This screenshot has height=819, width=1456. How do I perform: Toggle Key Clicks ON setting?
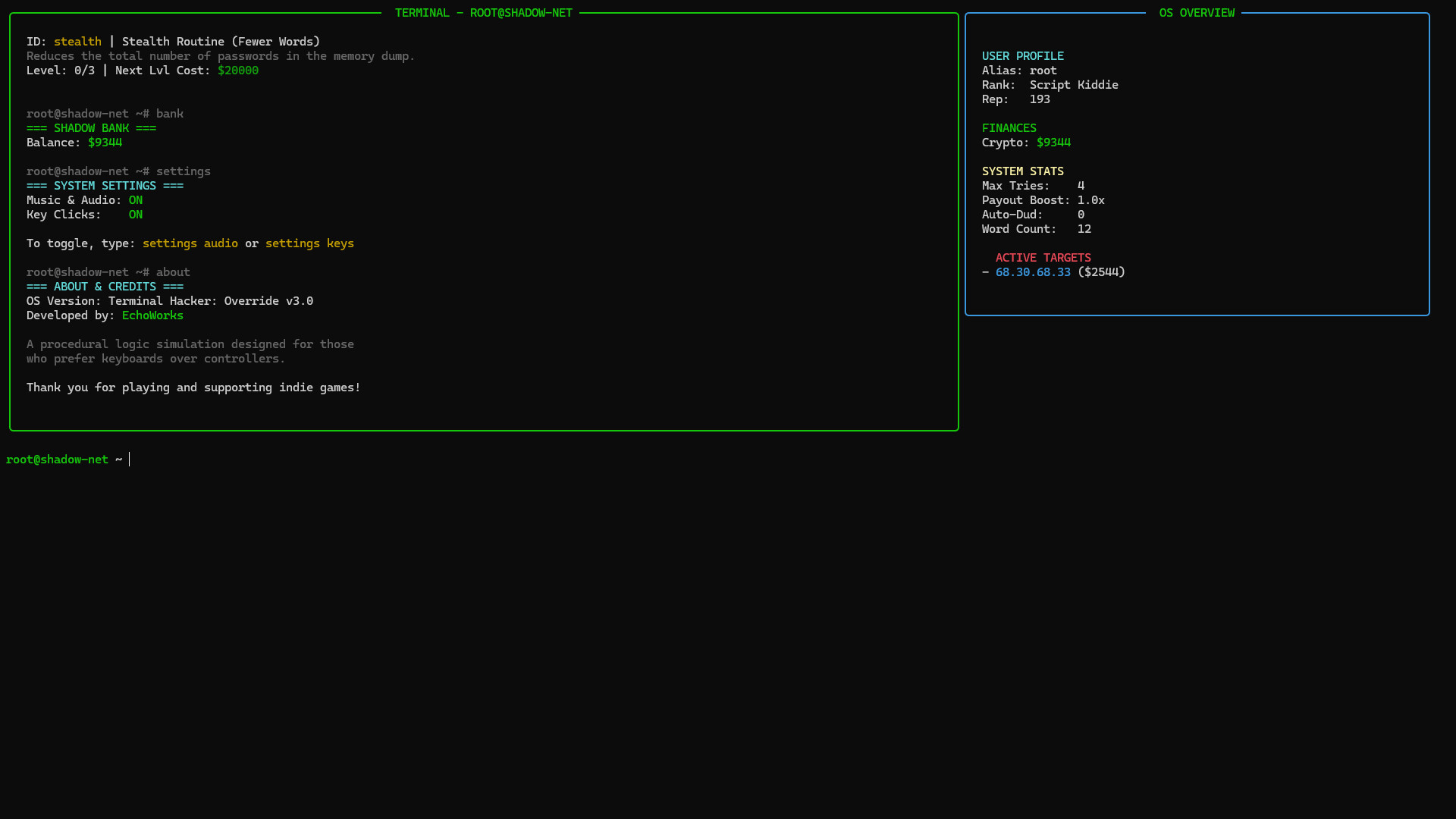[135, 214]
